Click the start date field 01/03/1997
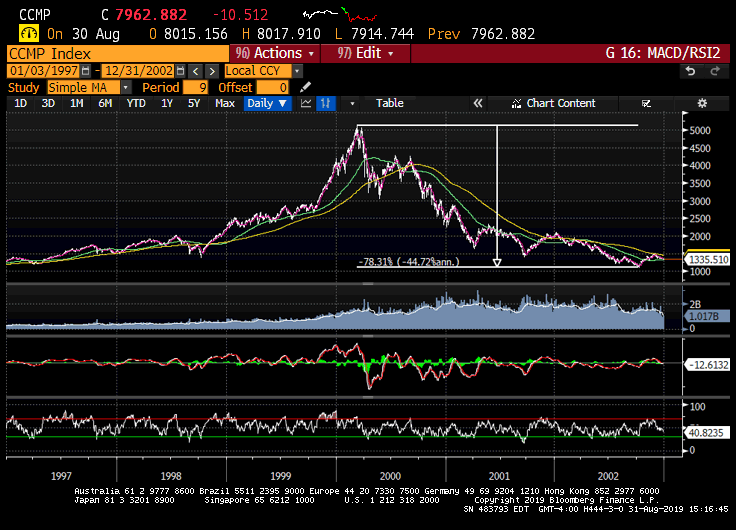 pos(44,71)
